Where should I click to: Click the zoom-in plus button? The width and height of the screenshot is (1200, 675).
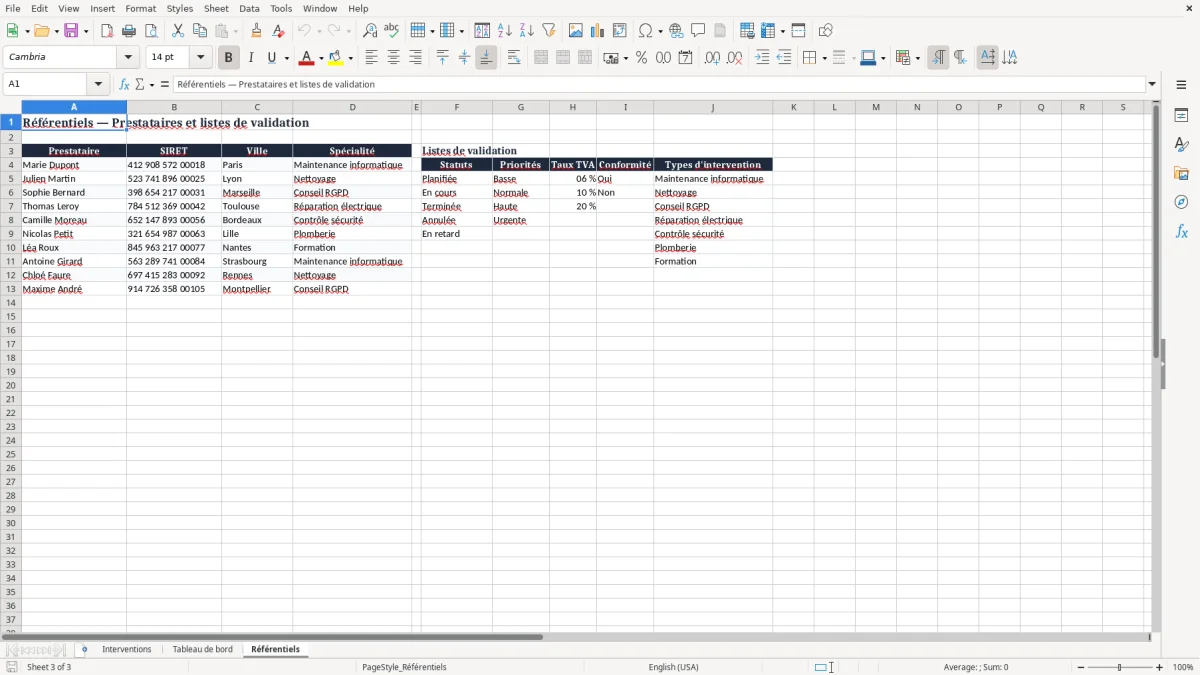pos(1160,667)
